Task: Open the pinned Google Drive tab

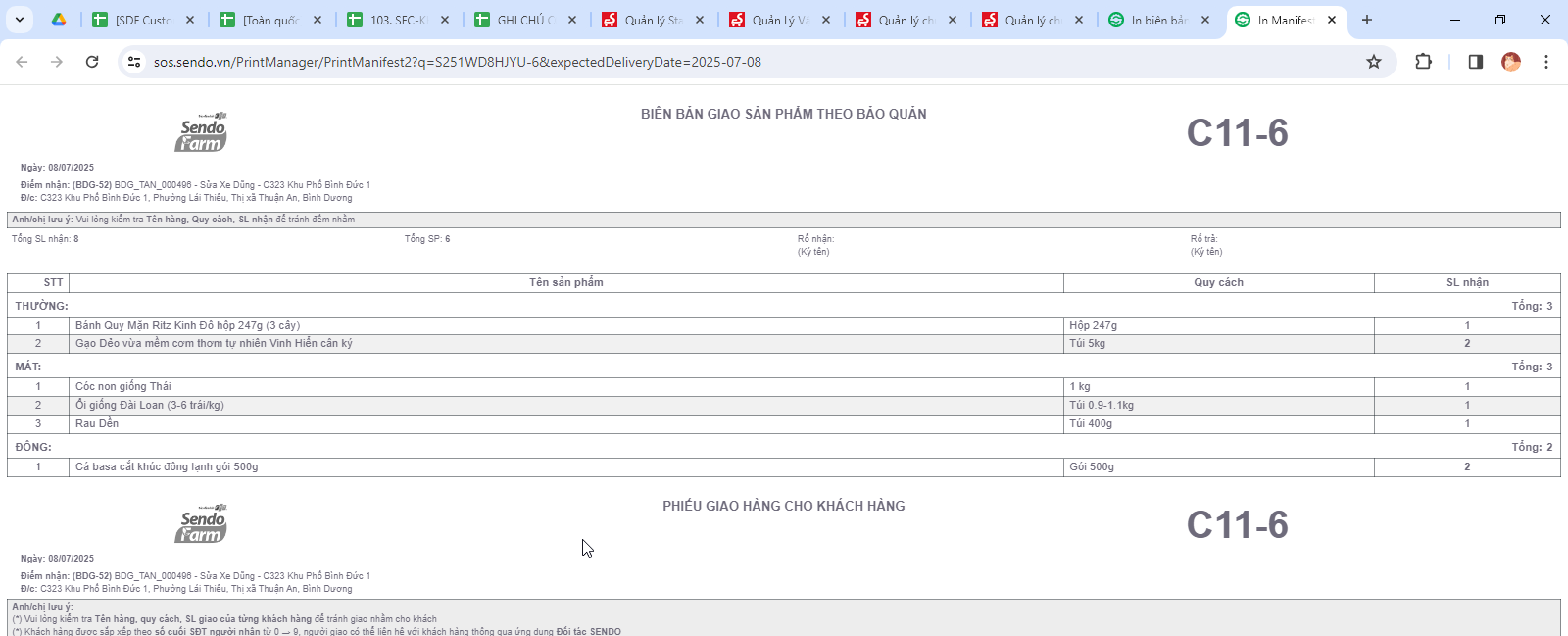Action: [x=59, y=20]
